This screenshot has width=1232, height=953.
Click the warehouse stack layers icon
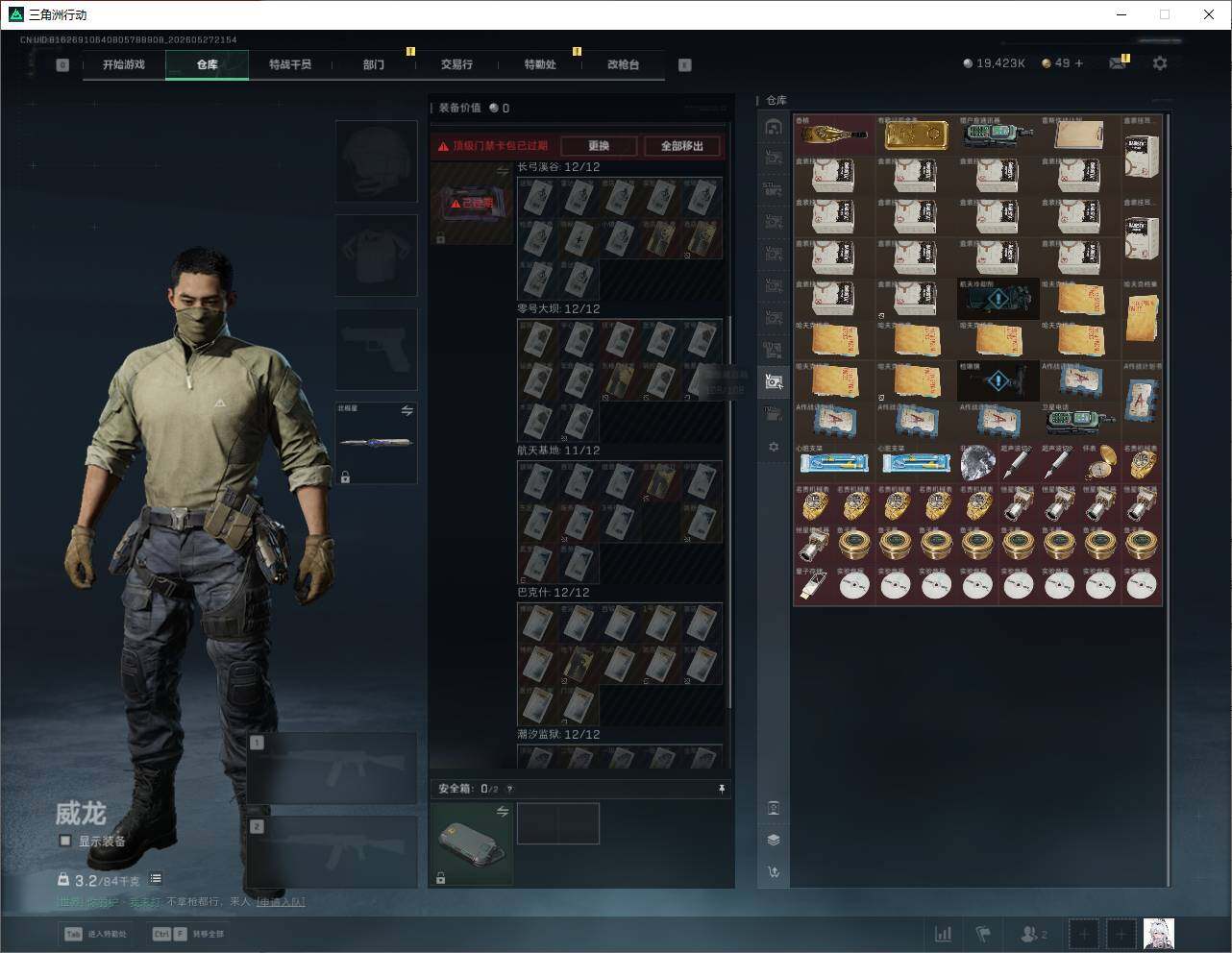774,840
